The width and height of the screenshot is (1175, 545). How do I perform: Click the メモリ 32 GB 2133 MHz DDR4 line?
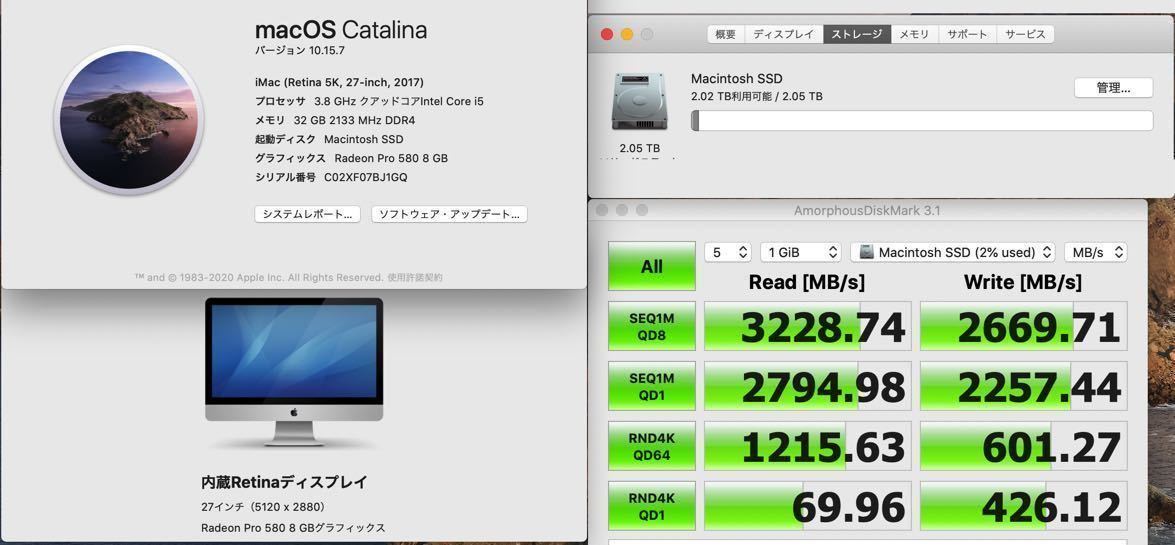click(335, 120)
